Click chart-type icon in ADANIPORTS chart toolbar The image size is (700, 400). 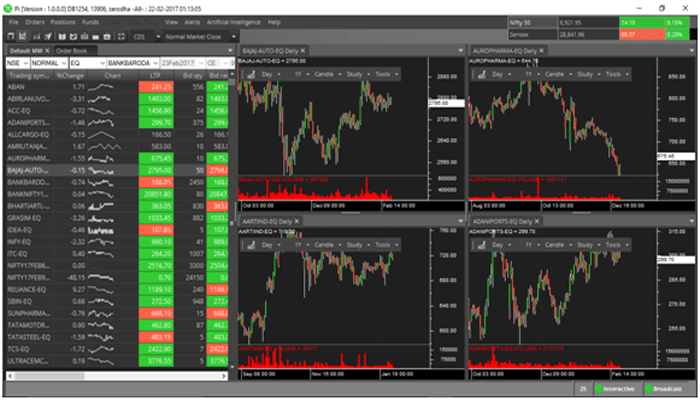point(482,245)
